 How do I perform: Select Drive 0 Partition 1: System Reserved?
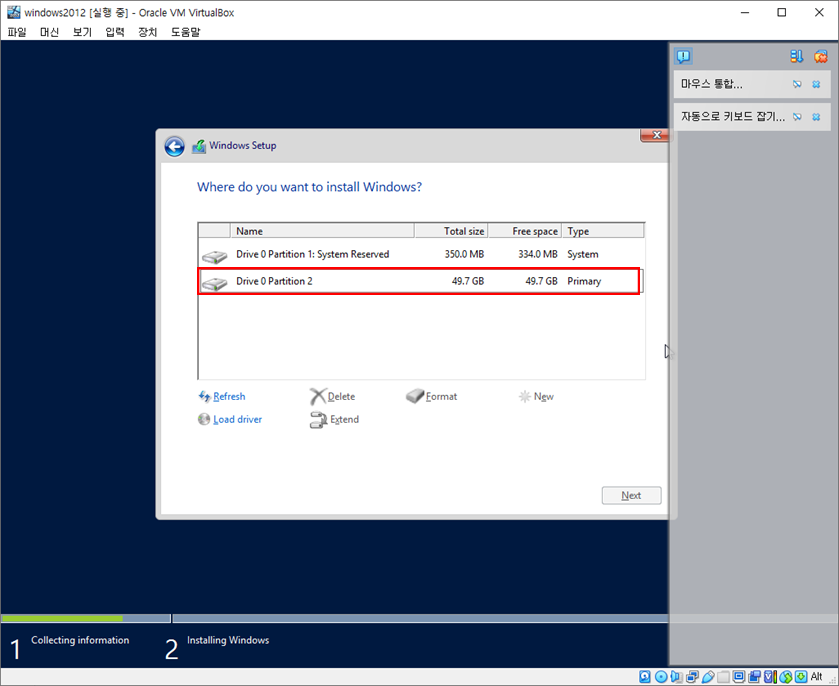point(421,254)
